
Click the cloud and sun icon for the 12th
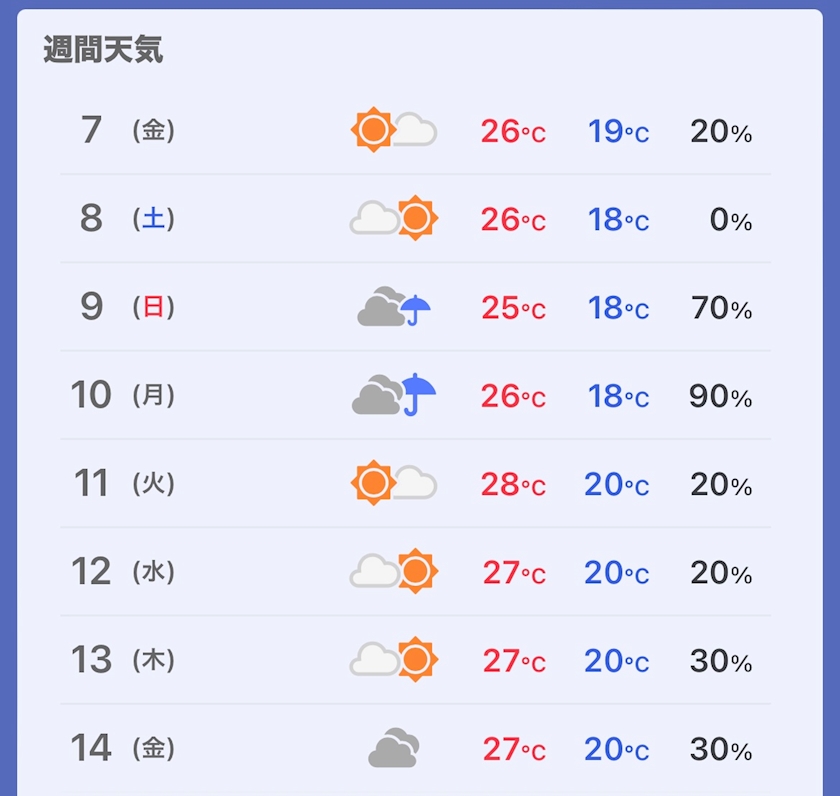pos(394,571)
